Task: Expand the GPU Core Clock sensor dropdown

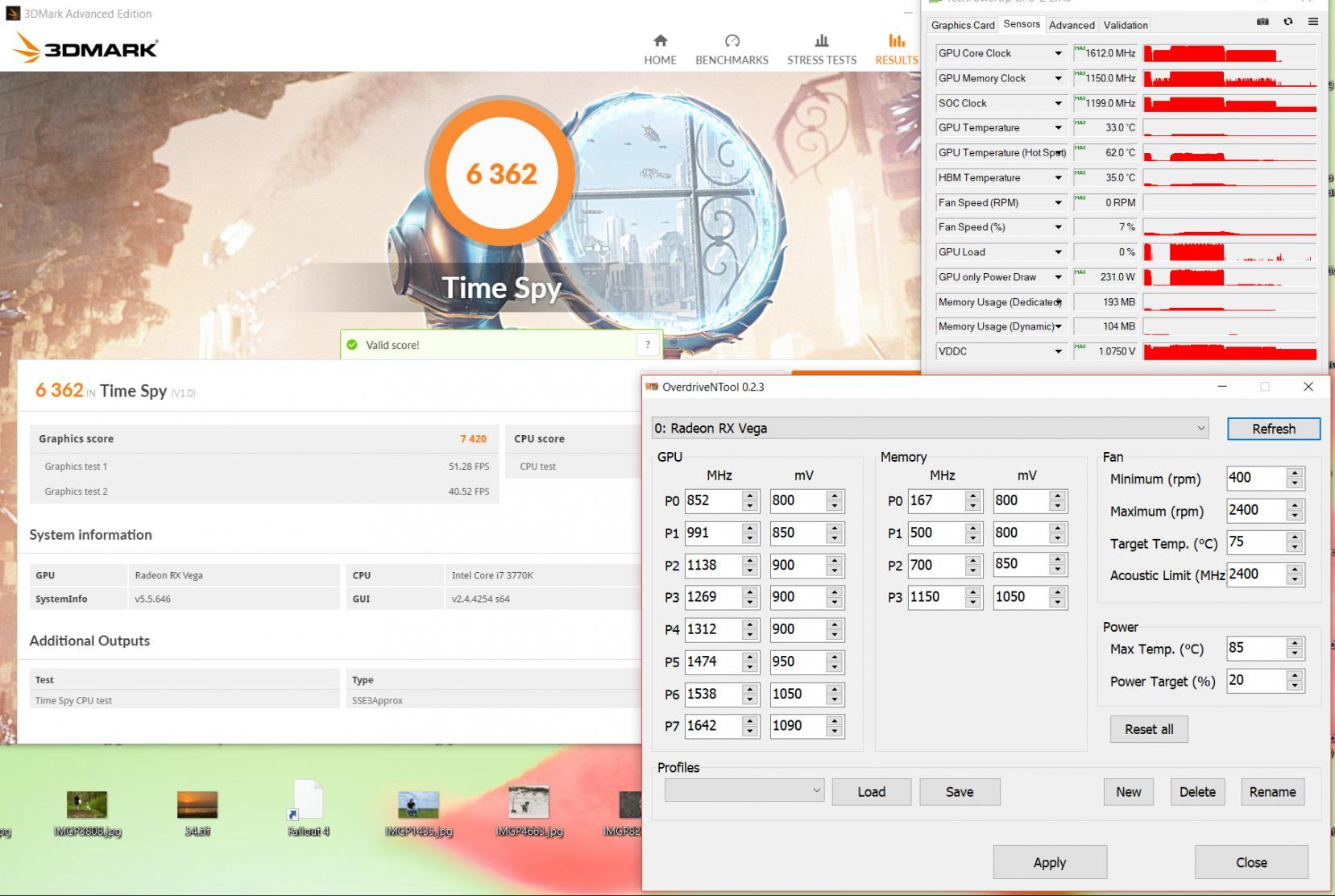Action: pyautogui.click(x=1058, y=53)
